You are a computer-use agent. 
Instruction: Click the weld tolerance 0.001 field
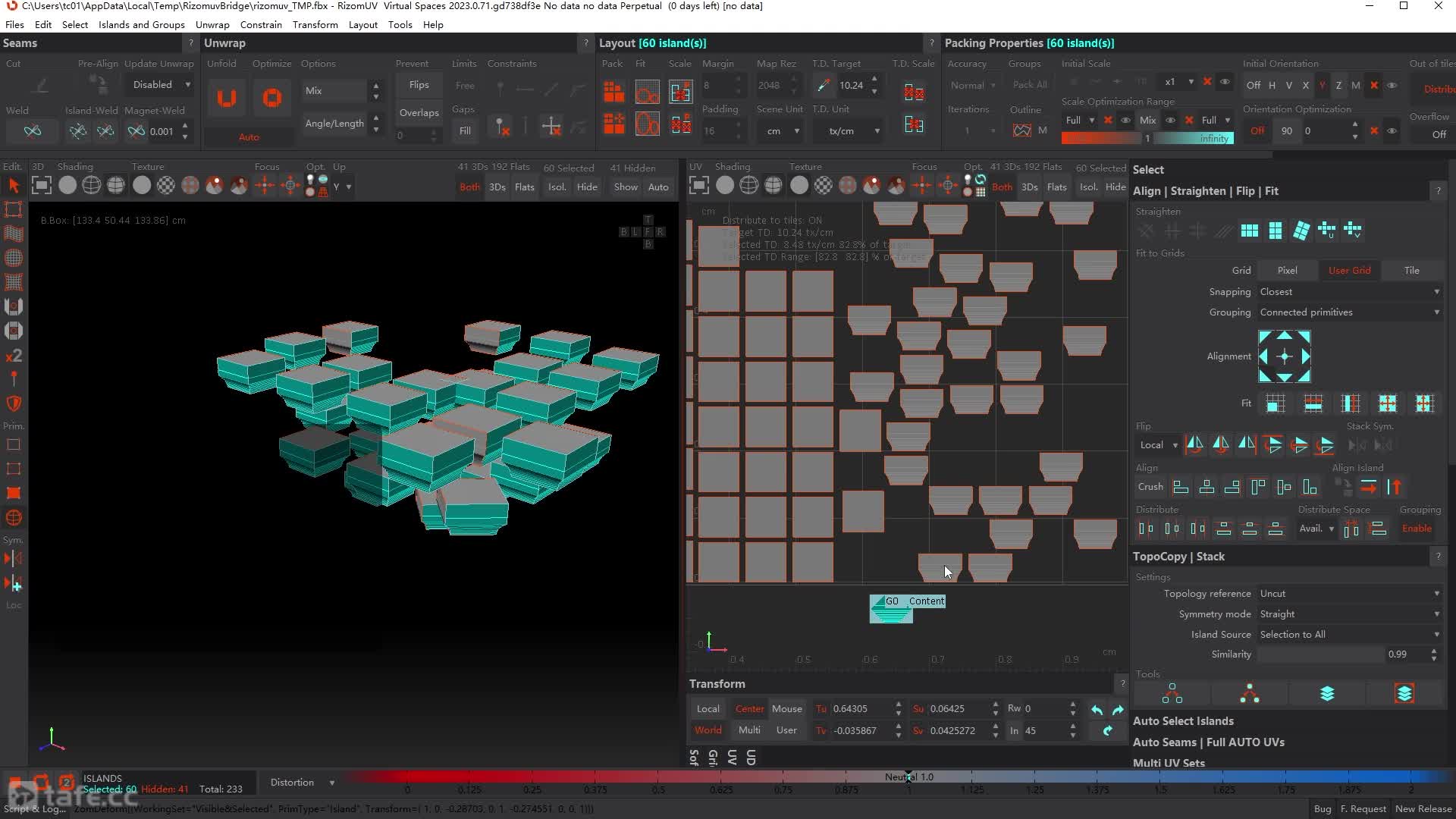[163, 131]
